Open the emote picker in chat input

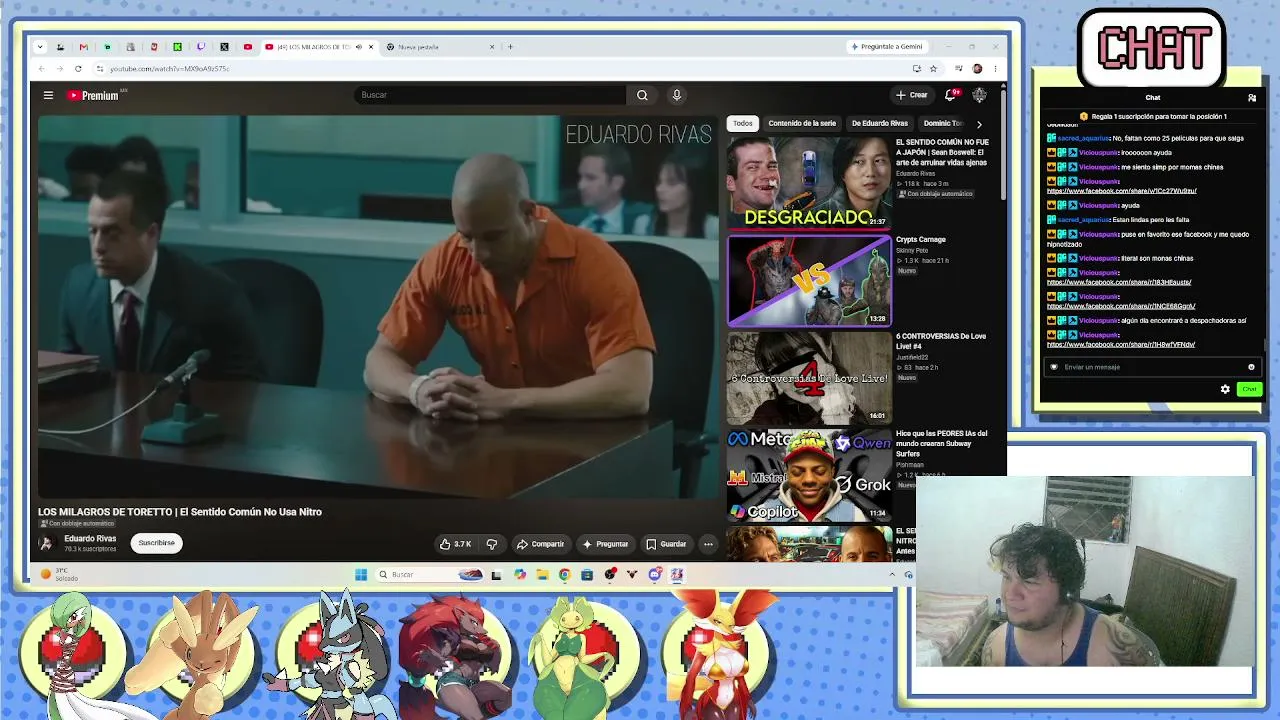1251,367
